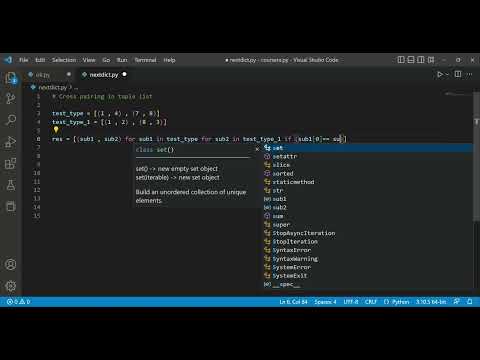Click Ln 6, Col 84 status item
Image resolution: width=480 pixels, height=360 pixels.
tap(293, 302)
